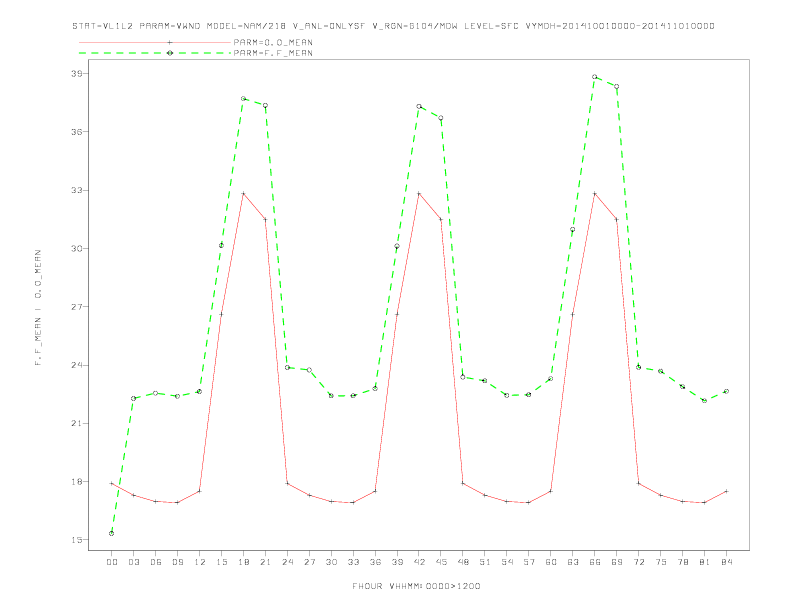Click the x-axis forecast hour 42 label
792x612 pixels.
pyautogui.click(x=419, y=562)
